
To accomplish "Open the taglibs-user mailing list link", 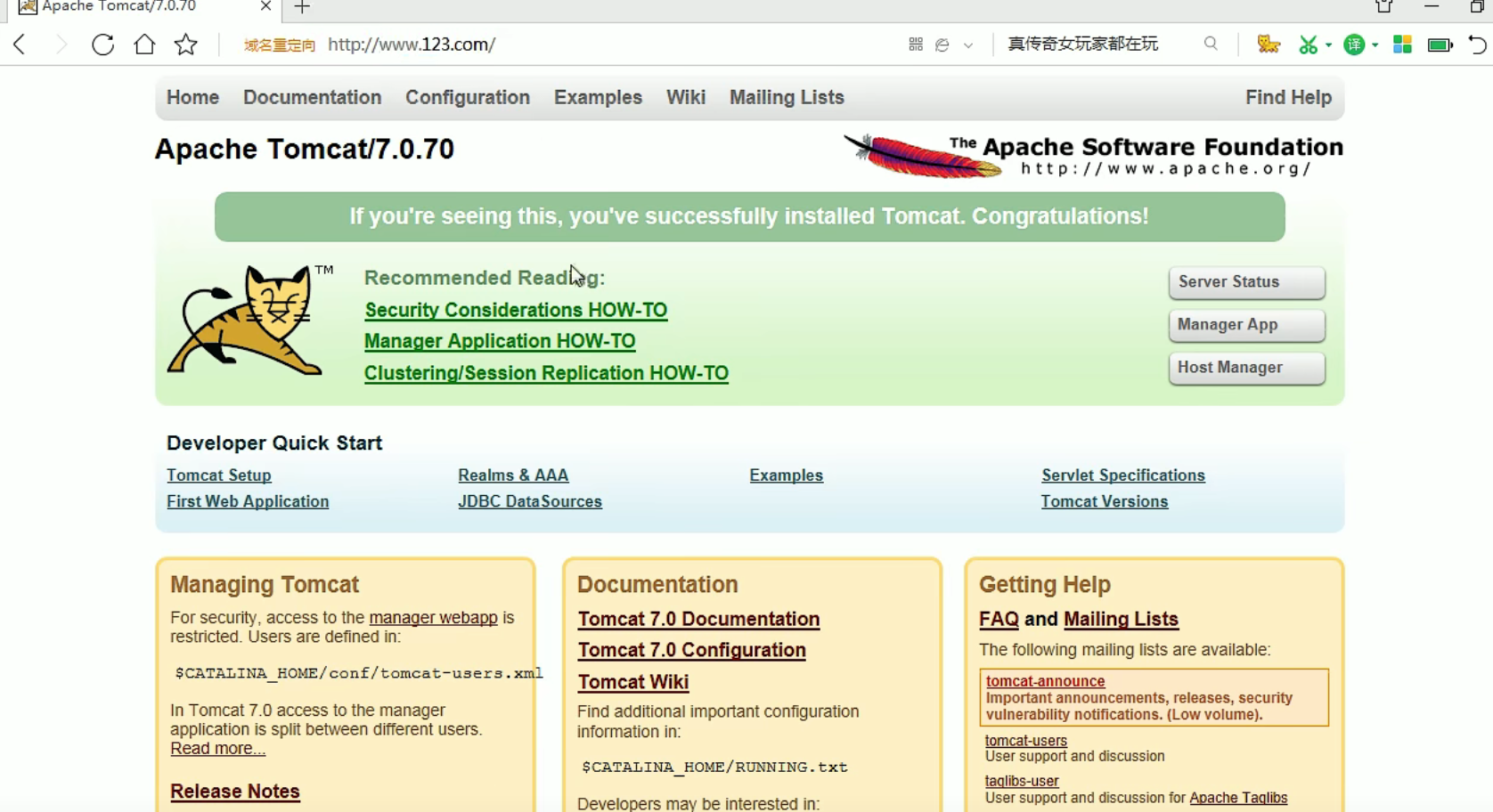I will tap(1022, 781).
